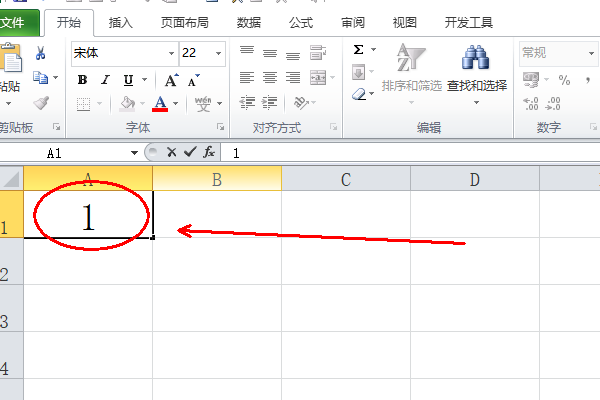Decrease indent icon

(247, 103)
